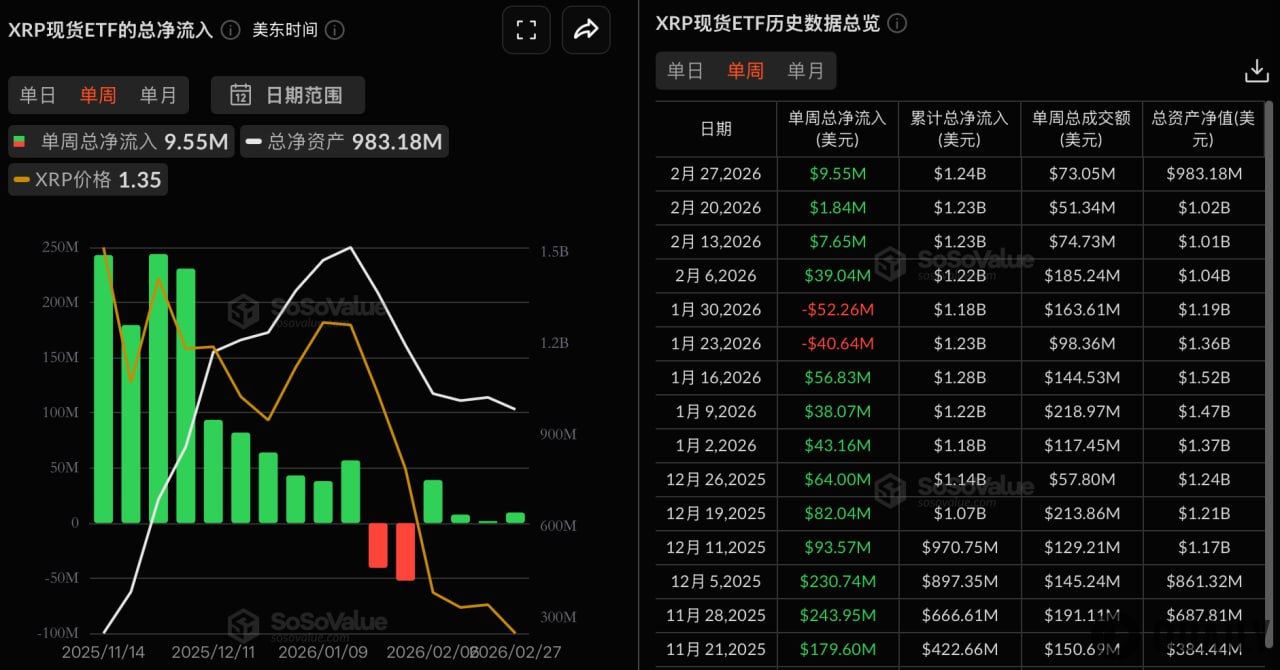This screenshot has height=670, width=1280.
Task: Select the 单月 tab on the chart
Action: coord(158,95)
